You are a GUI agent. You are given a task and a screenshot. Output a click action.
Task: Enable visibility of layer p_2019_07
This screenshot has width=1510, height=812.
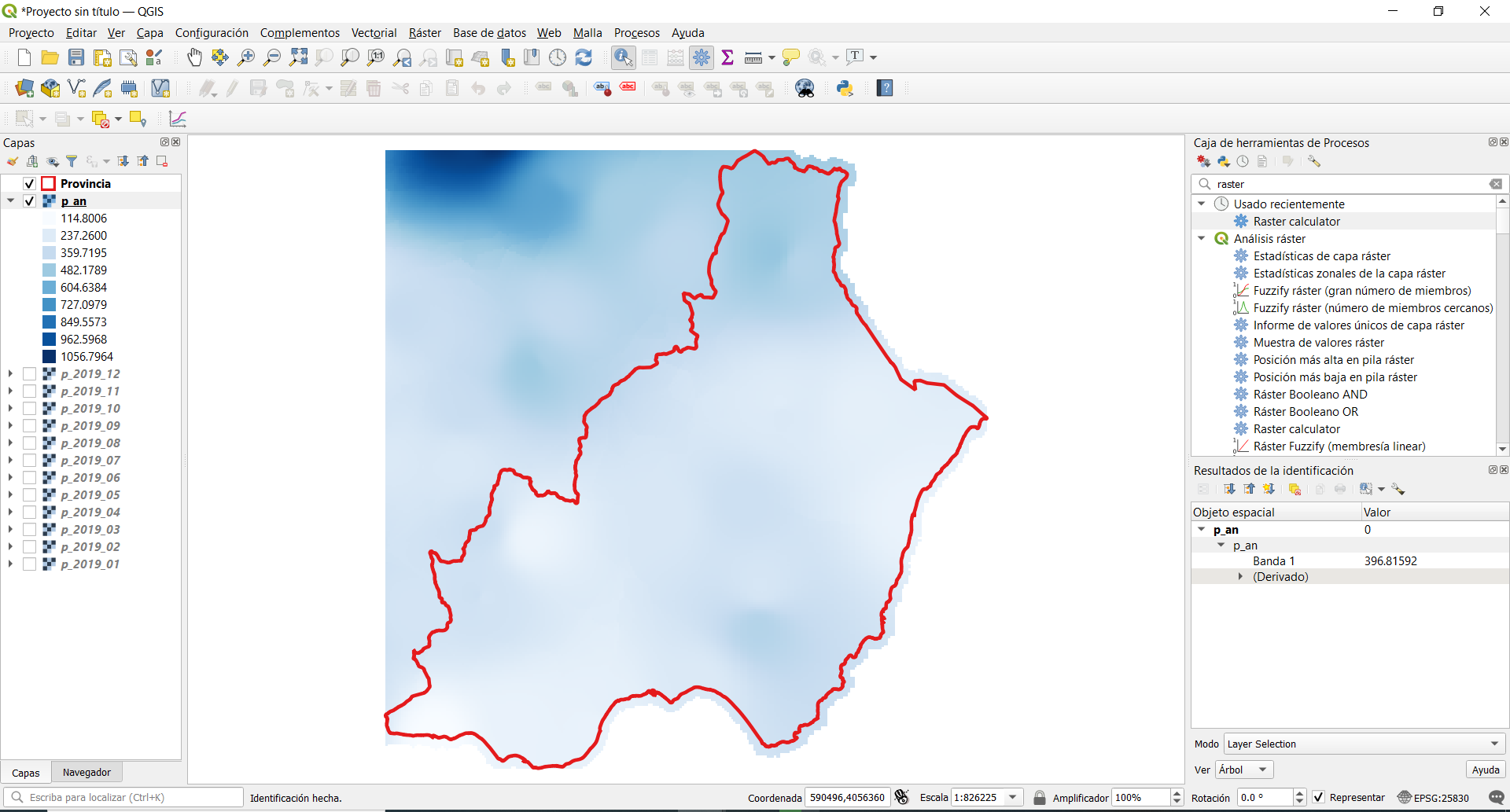pos(29,460)
